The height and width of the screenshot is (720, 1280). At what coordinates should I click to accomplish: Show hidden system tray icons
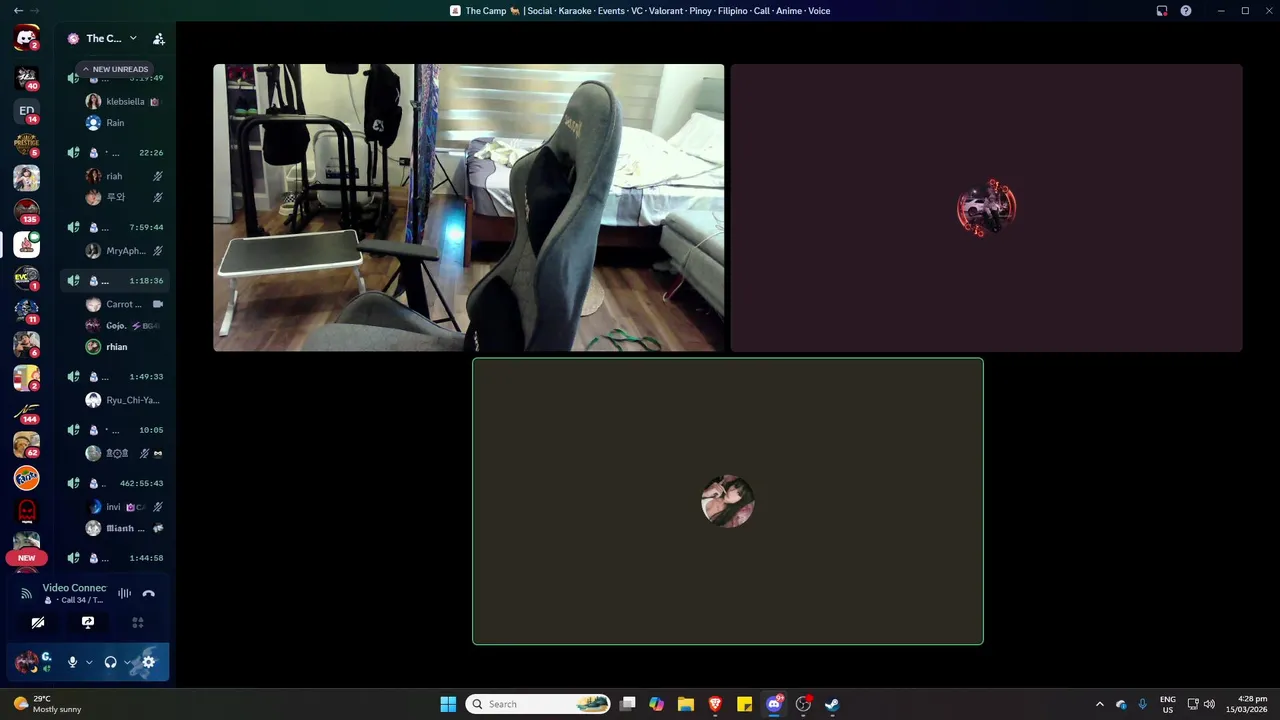1100,704
